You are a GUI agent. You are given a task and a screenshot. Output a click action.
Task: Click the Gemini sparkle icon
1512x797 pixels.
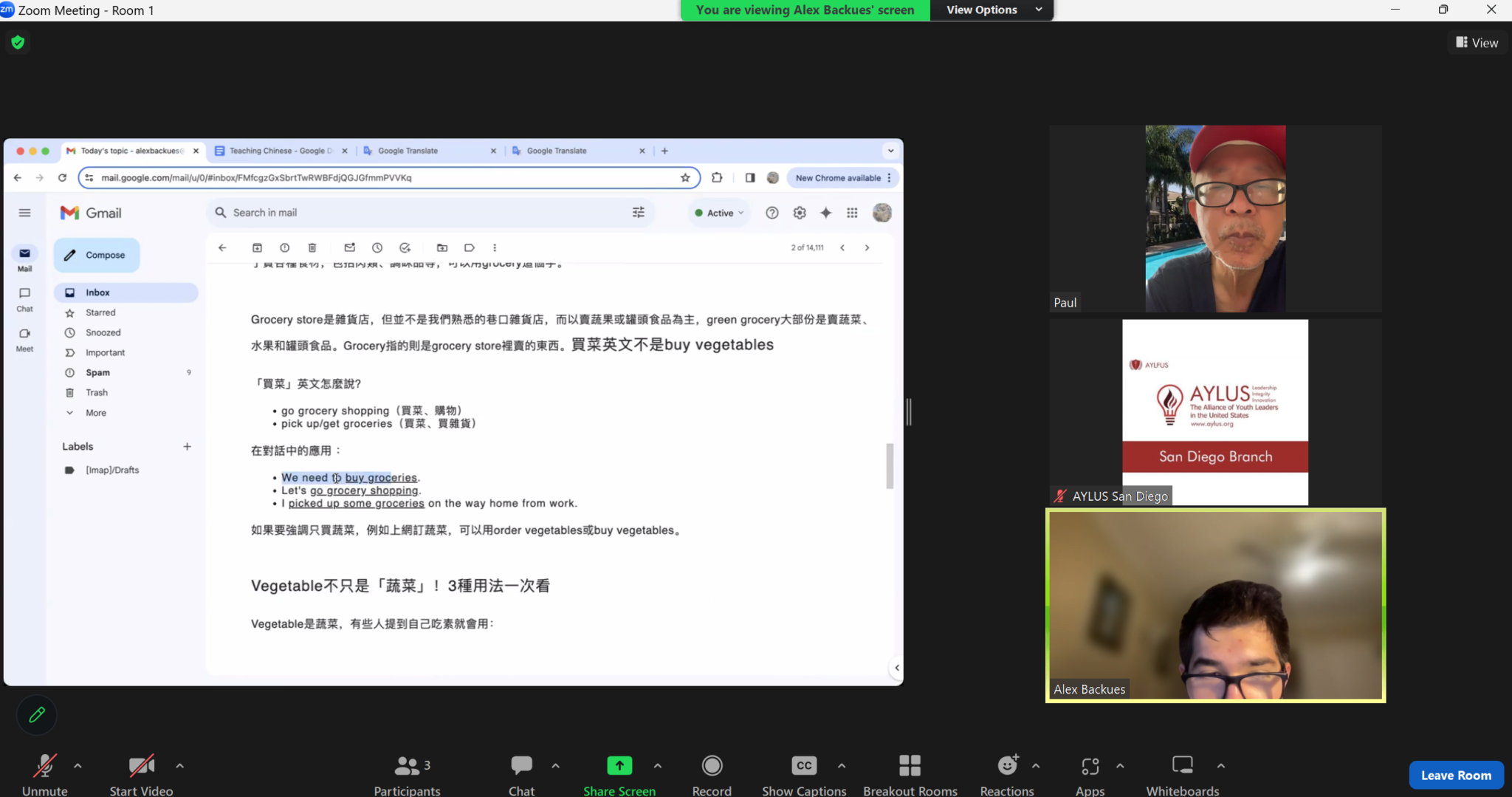pyautogui.click(x=826, y=213)
